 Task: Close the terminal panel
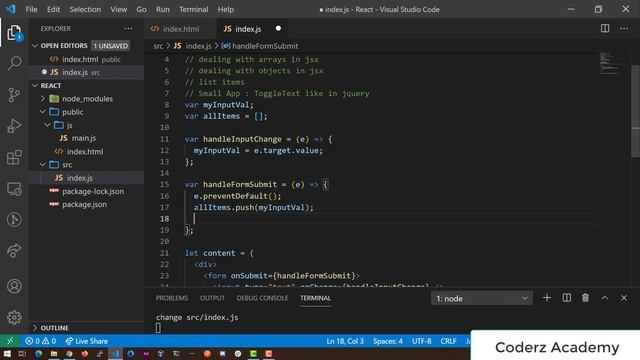624,298
